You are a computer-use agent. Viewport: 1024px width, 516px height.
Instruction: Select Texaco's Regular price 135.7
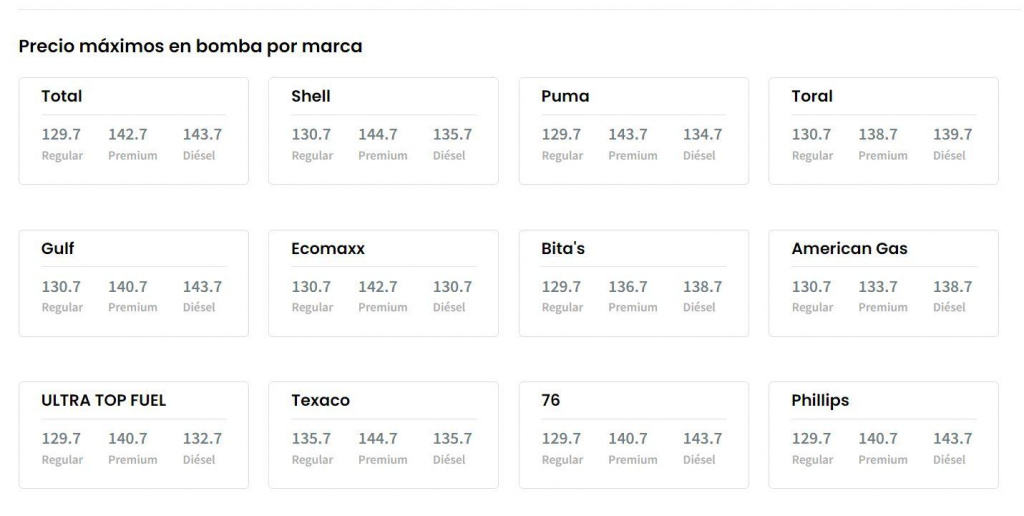pyautogui.click(x=311, y=438)
